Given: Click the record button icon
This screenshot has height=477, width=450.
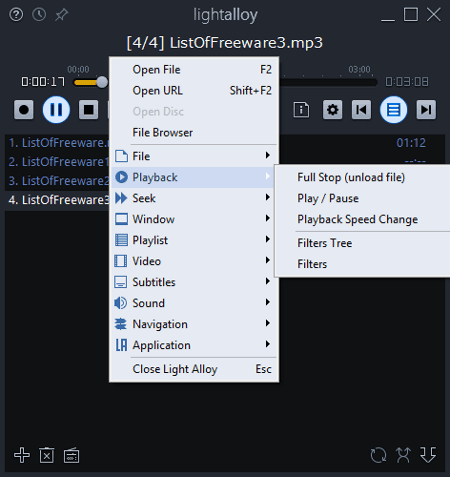Looking at the screenshot, I should point(24,109).
